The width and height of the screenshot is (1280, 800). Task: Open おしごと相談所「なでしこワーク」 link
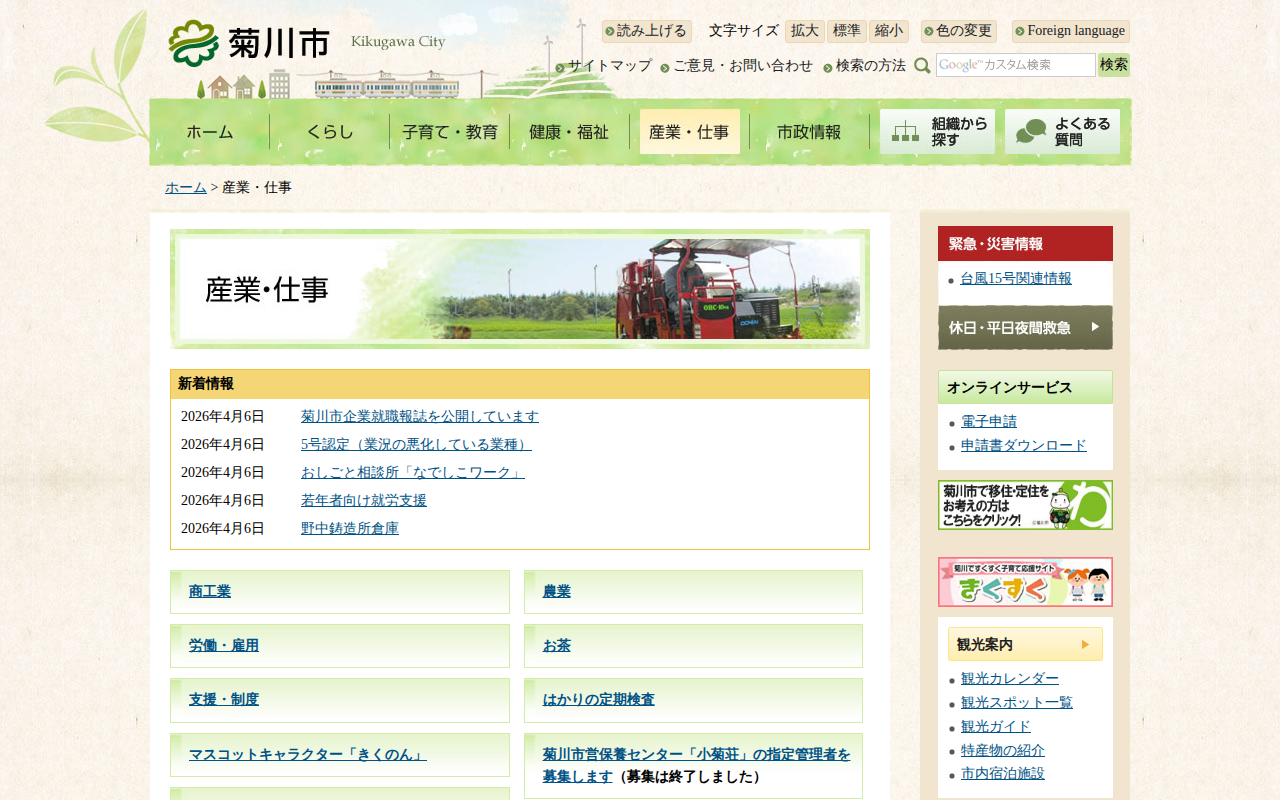(413, 473)
